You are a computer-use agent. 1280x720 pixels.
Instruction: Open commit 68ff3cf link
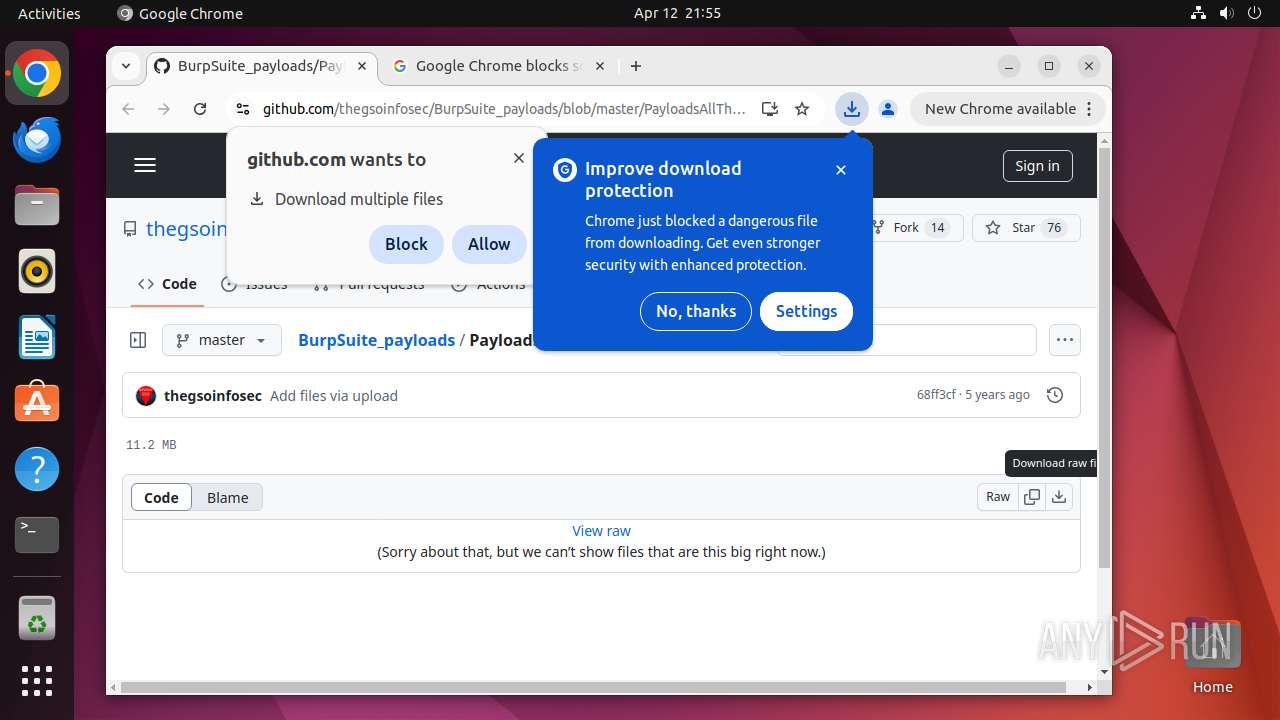click(936, 395)
